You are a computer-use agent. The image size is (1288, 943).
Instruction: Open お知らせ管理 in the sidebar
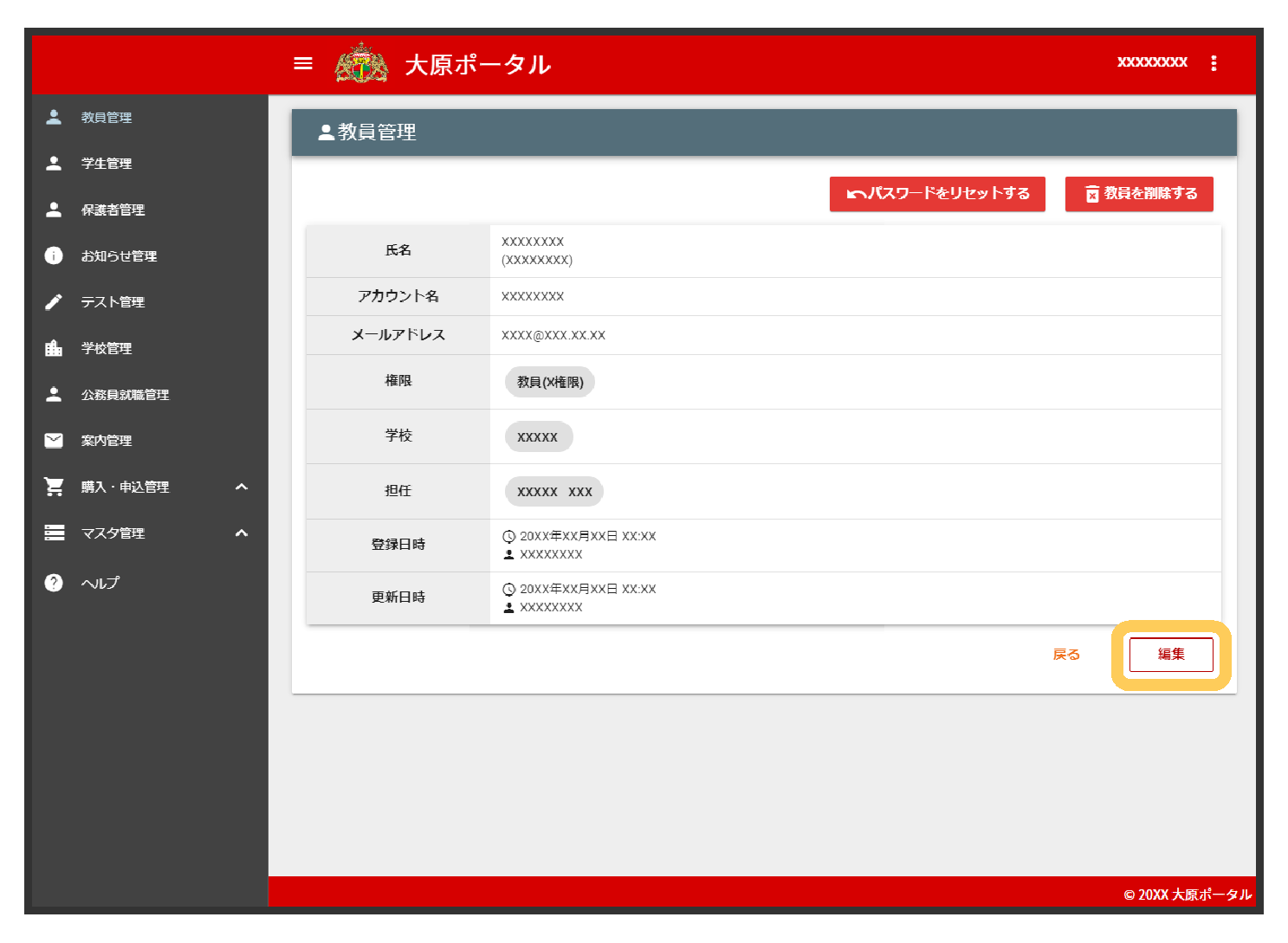(x=119, y=255)
